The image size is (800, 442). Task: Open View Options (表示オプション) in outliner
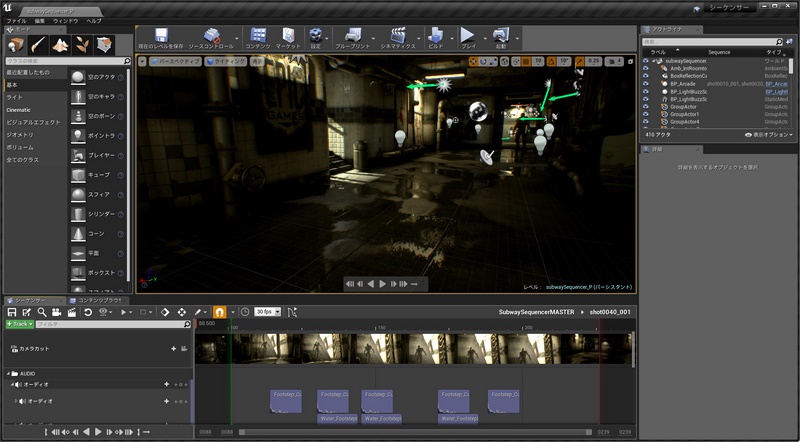769,135
